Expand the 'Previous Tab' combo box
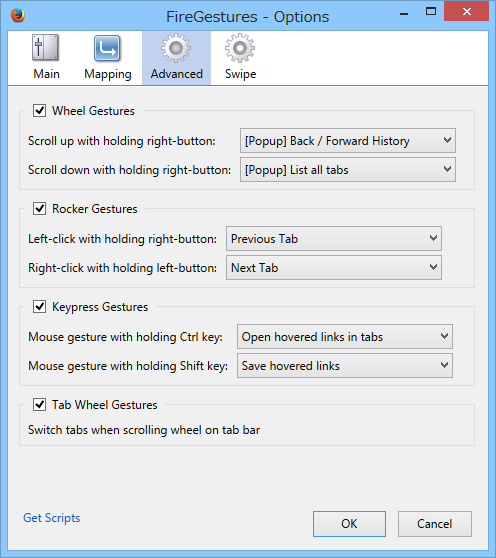The image size is (496, 558). [x=334, y=238]
